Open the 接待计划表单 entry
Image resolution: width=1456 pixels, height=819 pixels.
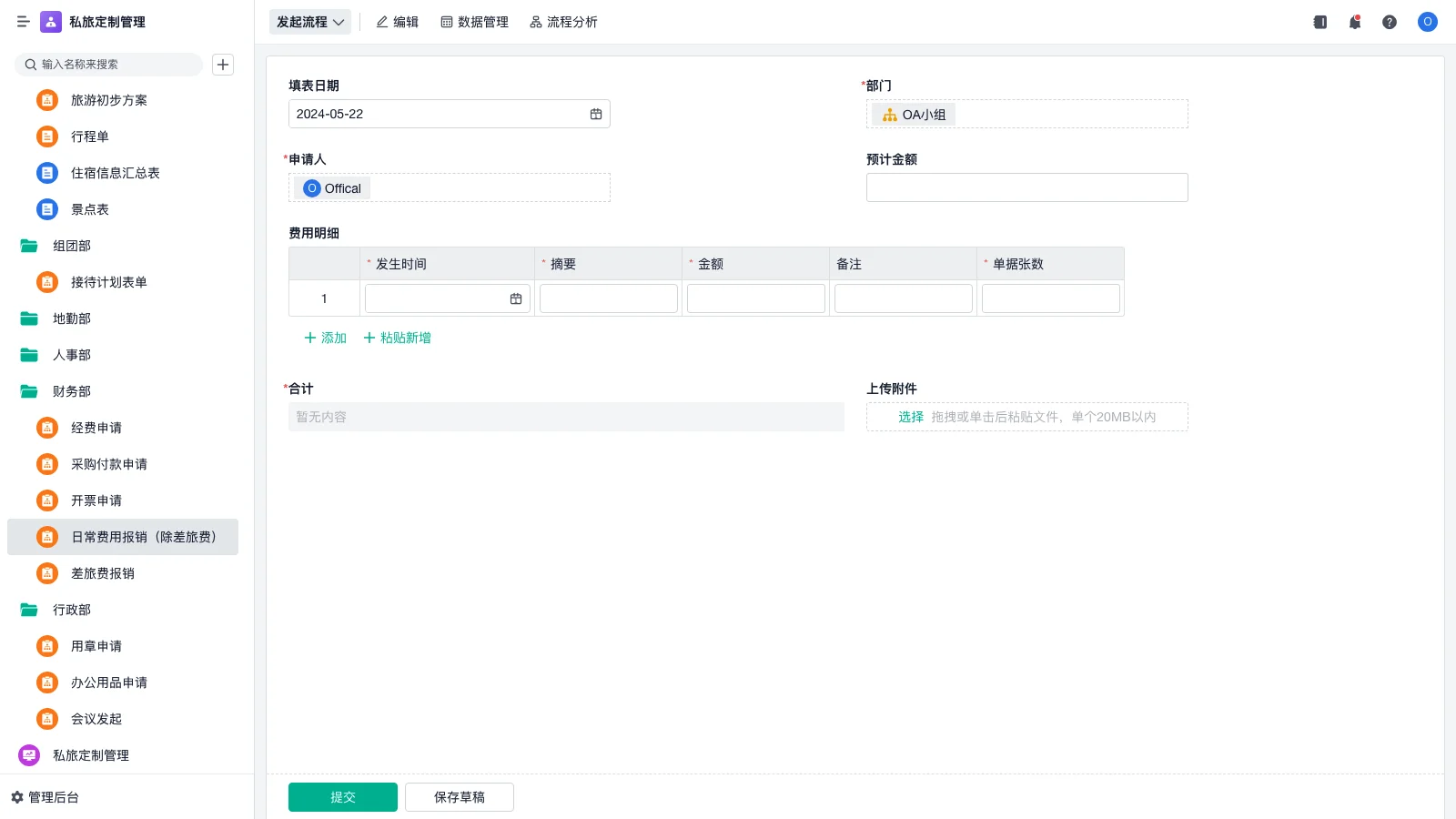(109, 282)
